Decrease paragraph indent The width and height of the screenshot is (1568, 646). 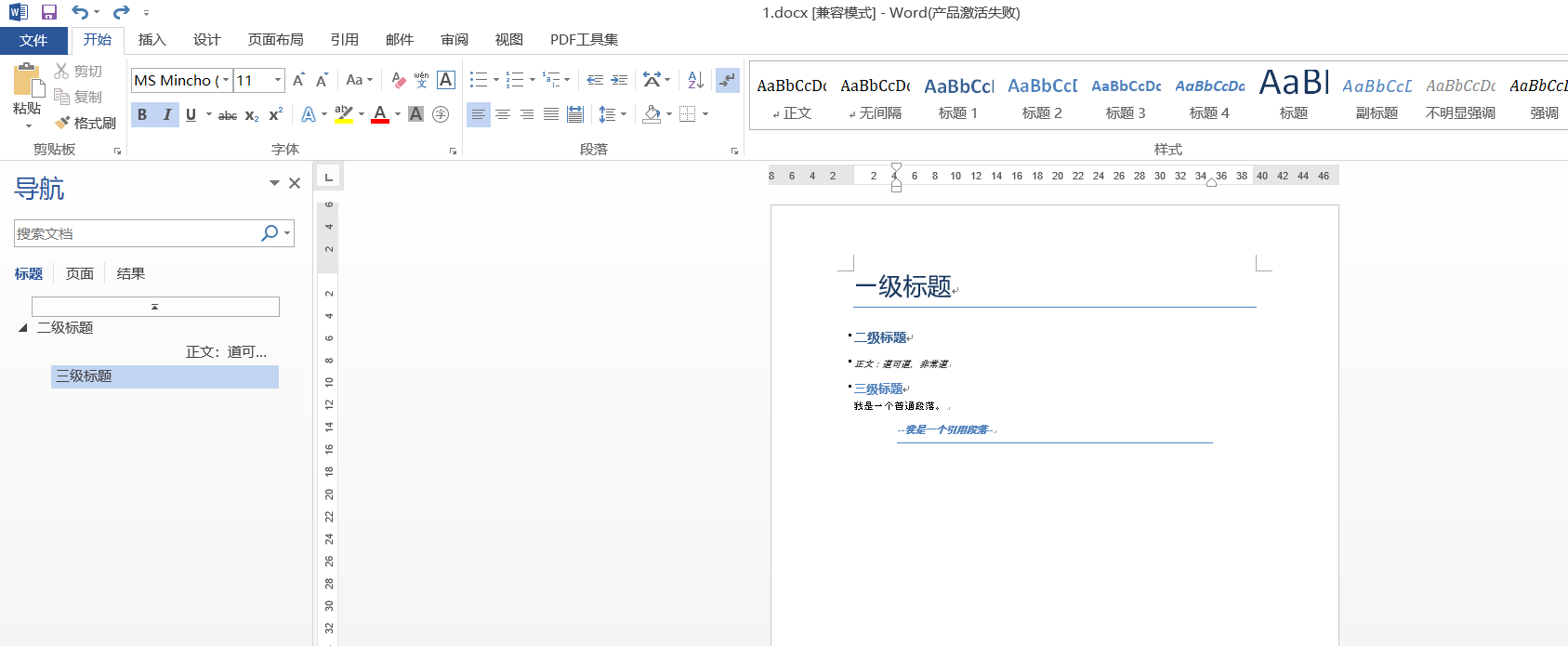pos(595,80)
